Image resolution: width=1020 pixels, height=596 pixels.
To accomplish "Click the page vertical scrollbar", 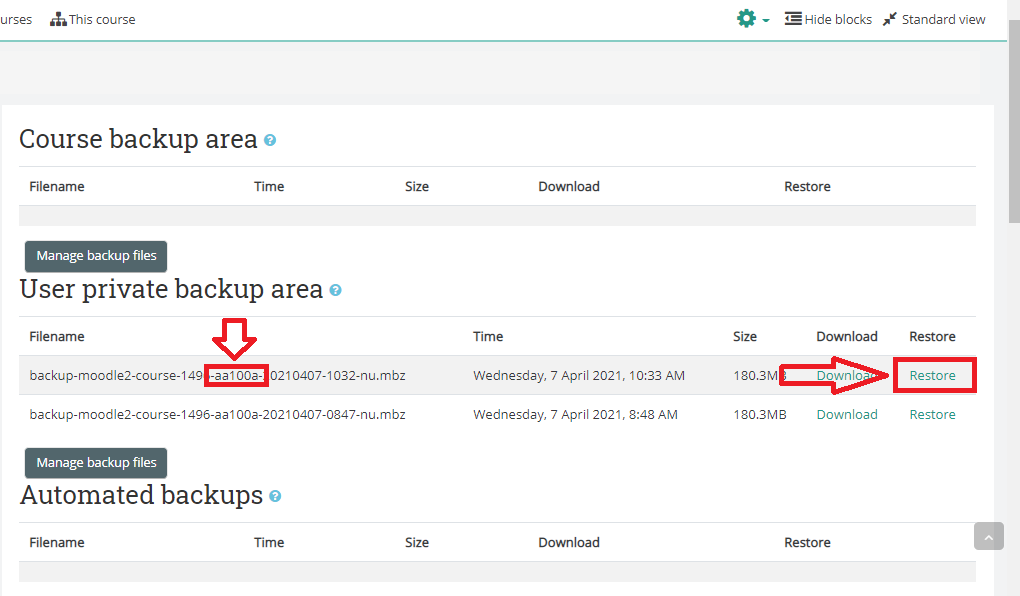I will [1013, 124].
